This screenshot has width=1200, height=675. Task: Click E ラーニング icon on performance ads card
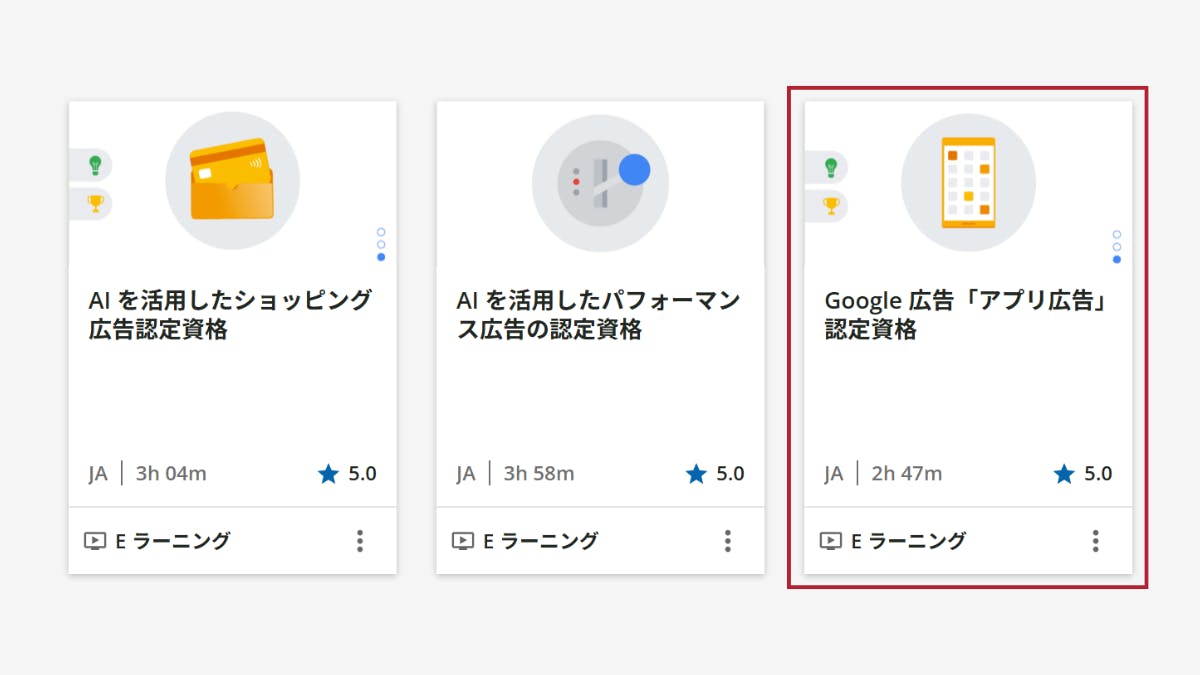click(x=462, y=541)
